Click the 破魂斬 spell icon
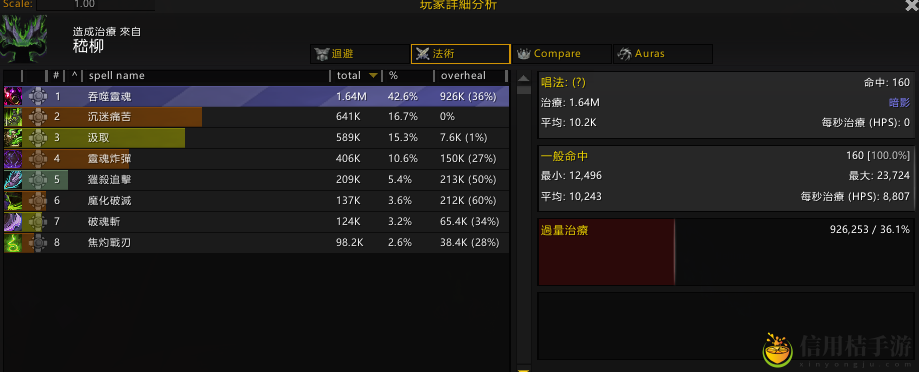This screenshot has width=919, height=372. point(13,222)
